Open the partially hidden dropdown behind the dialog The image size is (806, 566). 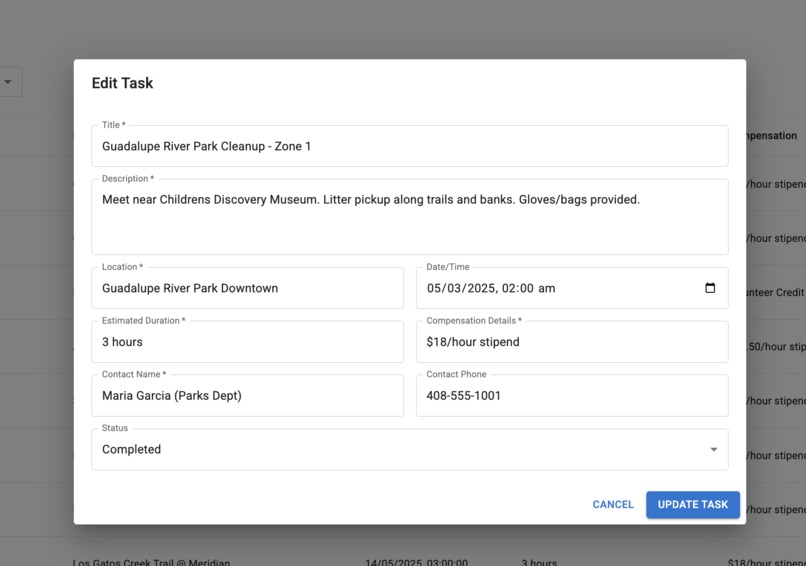pyautogui.click(x=10, y=82)
